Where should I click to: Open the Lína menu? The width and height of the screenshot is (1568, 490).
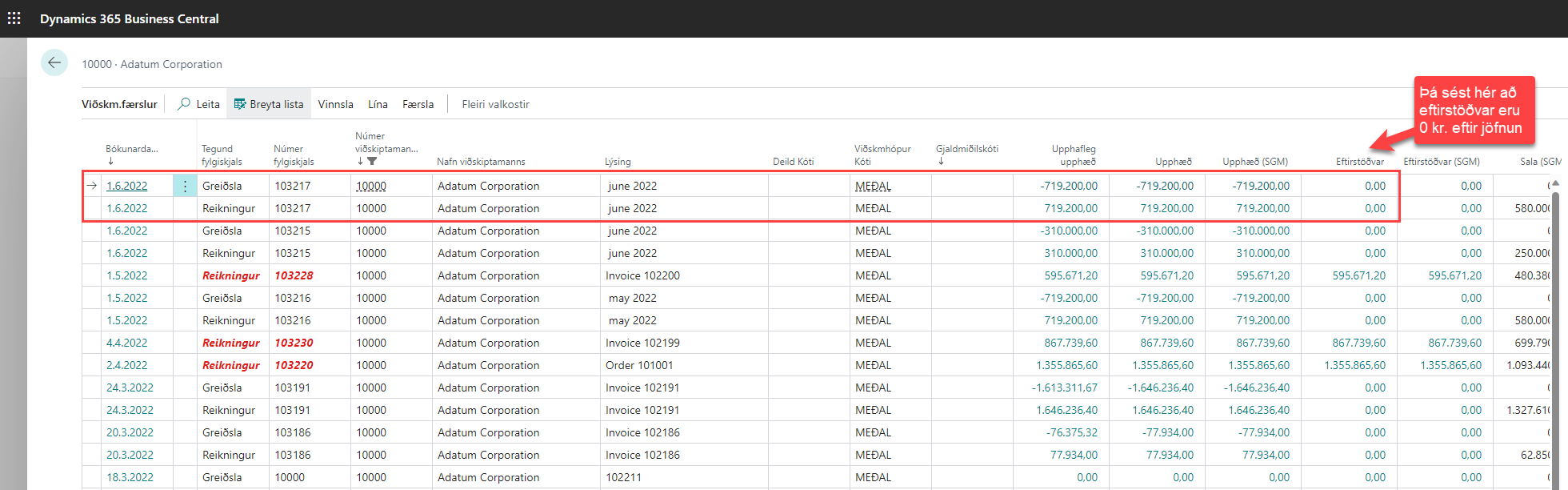pos(378,104)
